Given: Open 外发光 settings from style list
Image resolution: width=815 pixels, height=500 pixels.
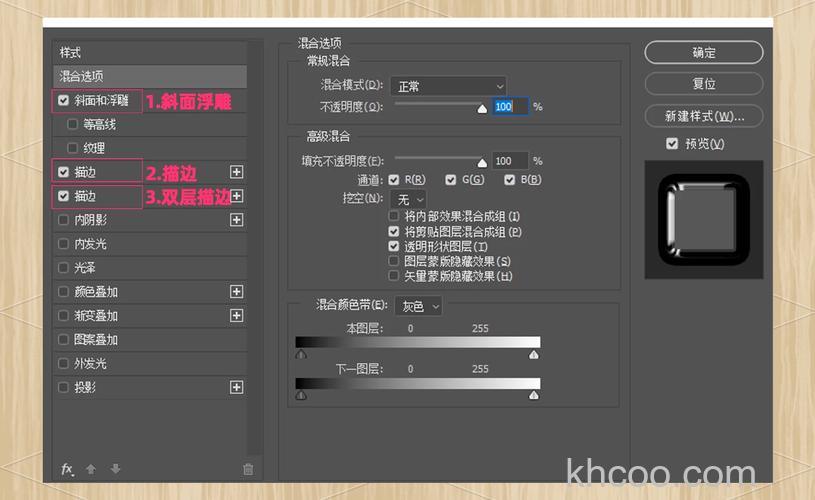Looking at the screenshot, I should click(x=90, y=363).
